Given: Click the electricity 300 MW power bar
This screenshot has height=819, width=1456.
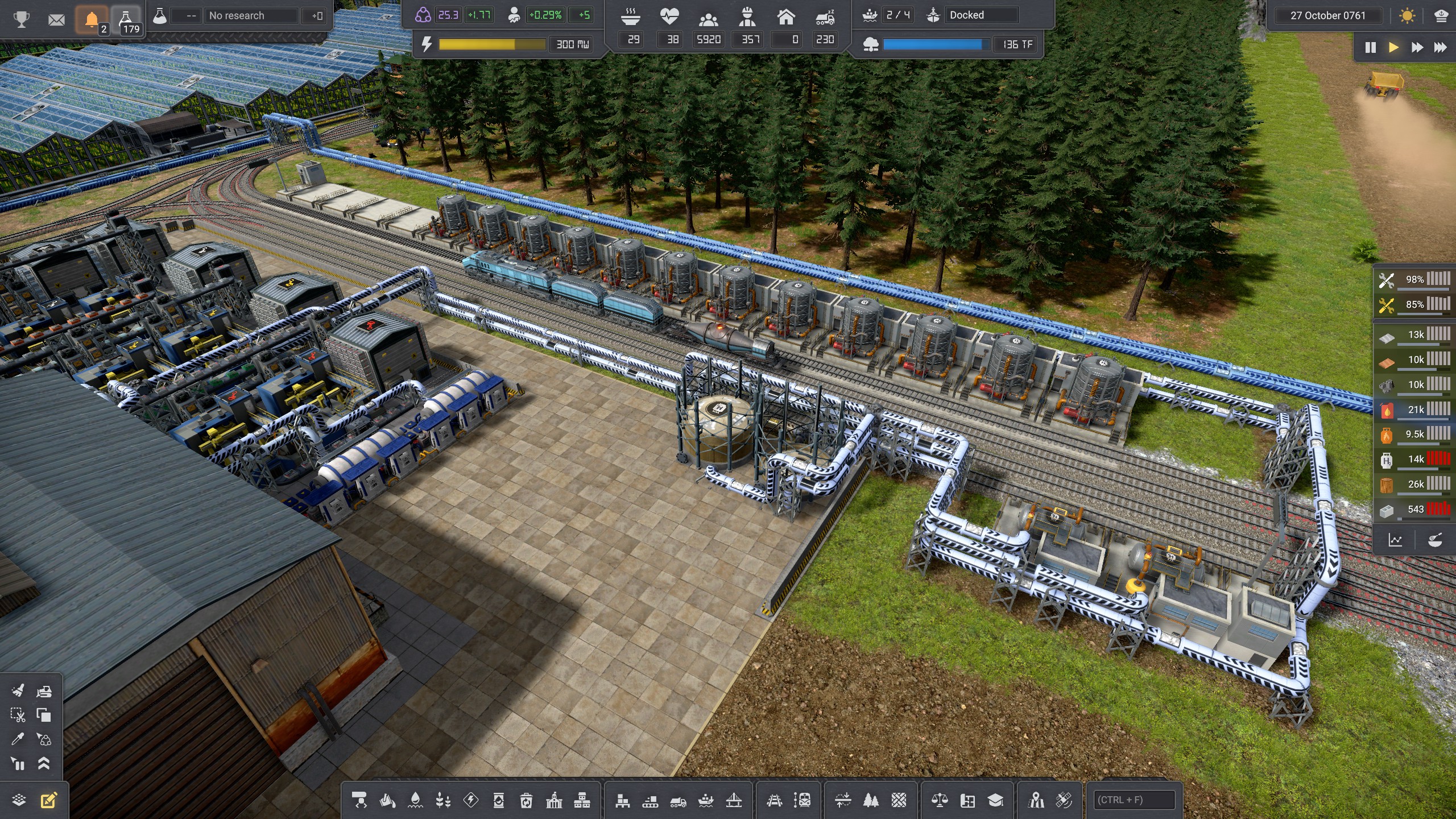Looking at the screenshot, I should [492, 44].
